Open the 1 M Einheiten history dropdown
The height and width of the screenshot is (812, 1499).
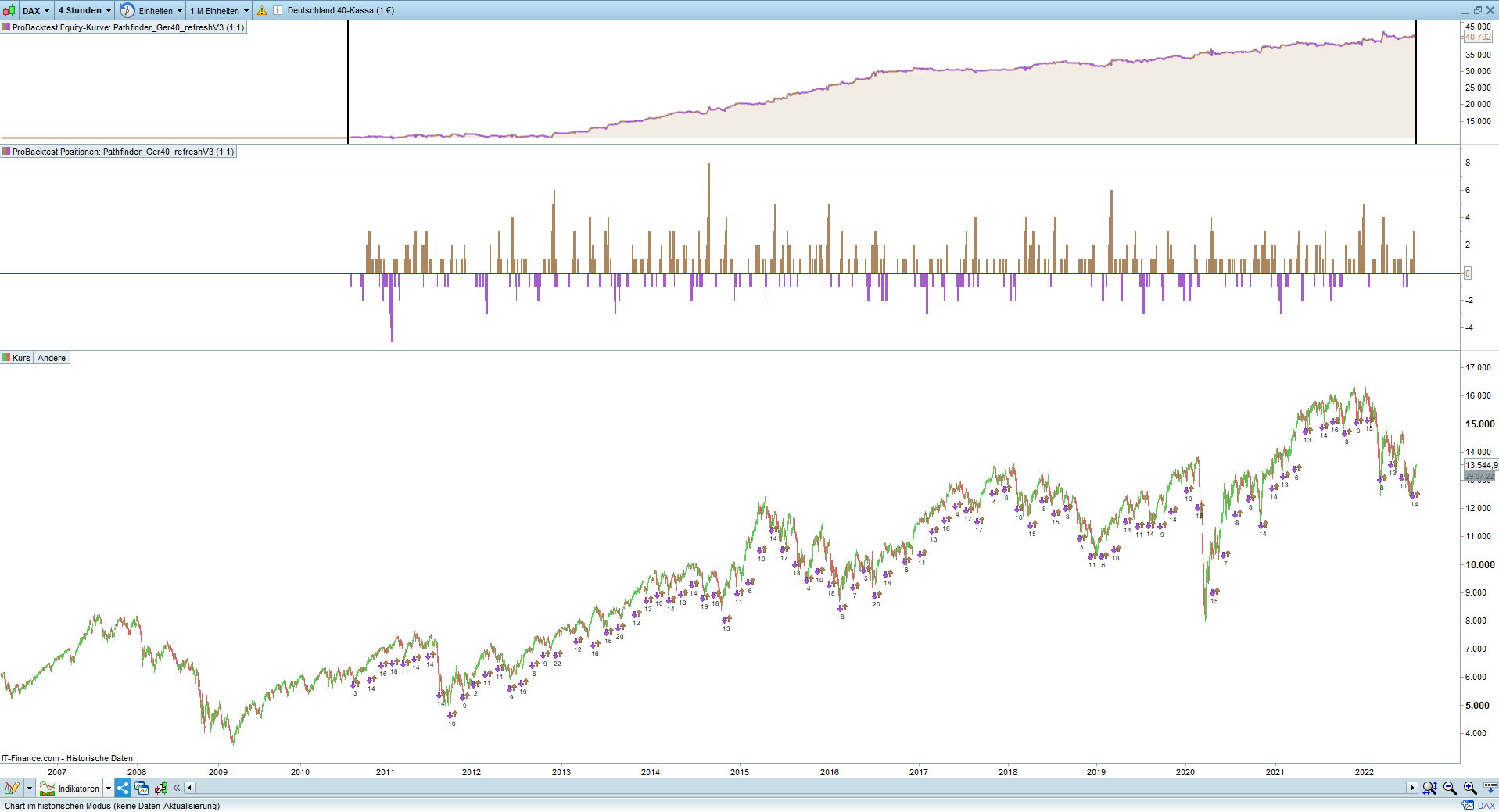[219, 10]
